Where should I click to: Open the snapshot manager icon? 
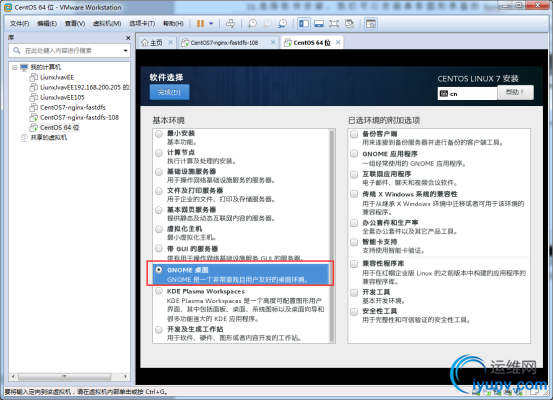tap(282, 24)
